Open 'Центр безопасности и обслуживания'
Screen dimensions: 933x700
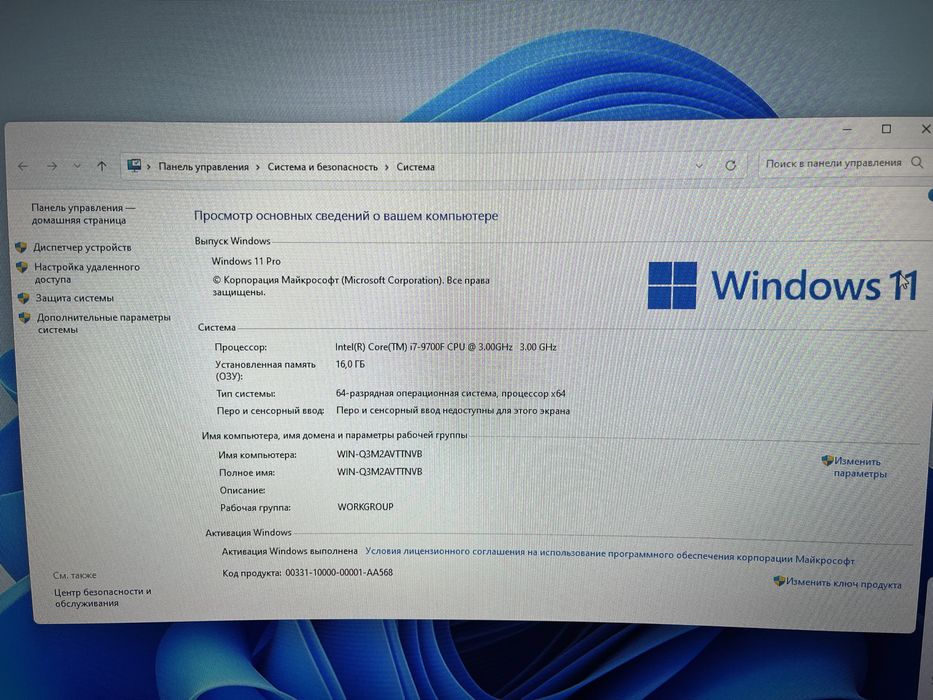click(x=102, y=597)
